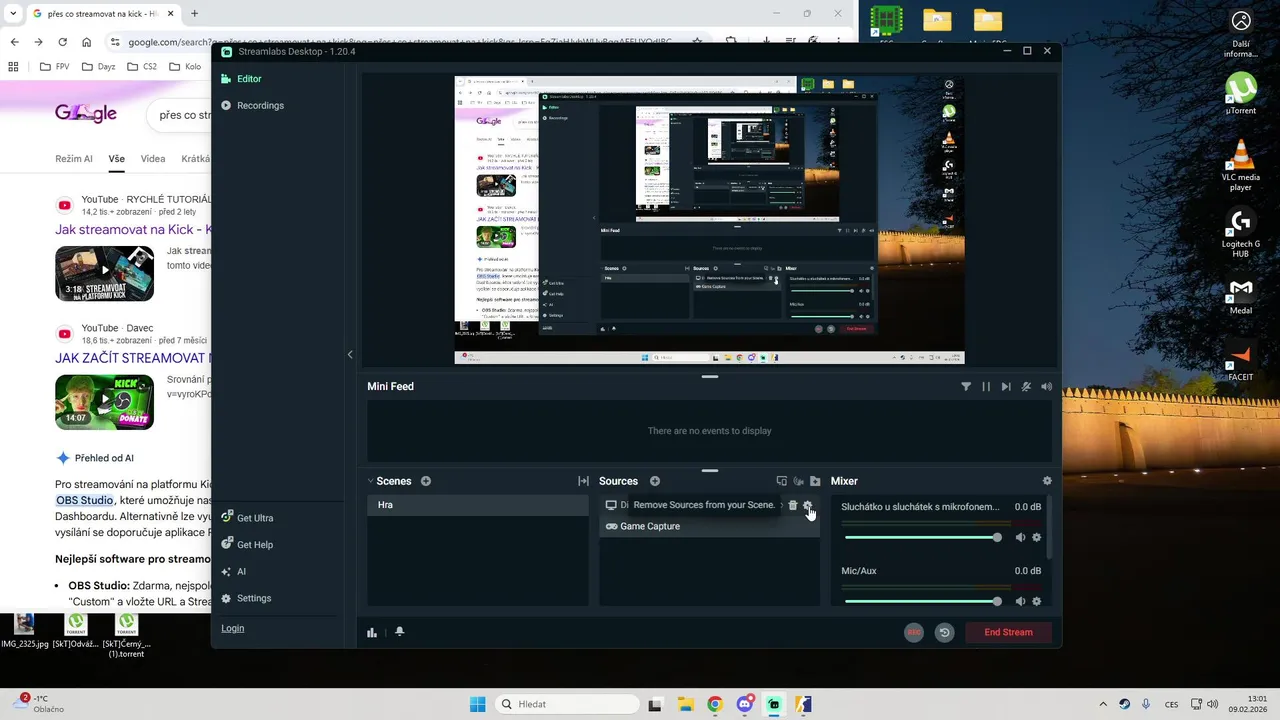
Task: Open the 3:18 Kick tutorial video thumbnail
Action: click(104, 273)
